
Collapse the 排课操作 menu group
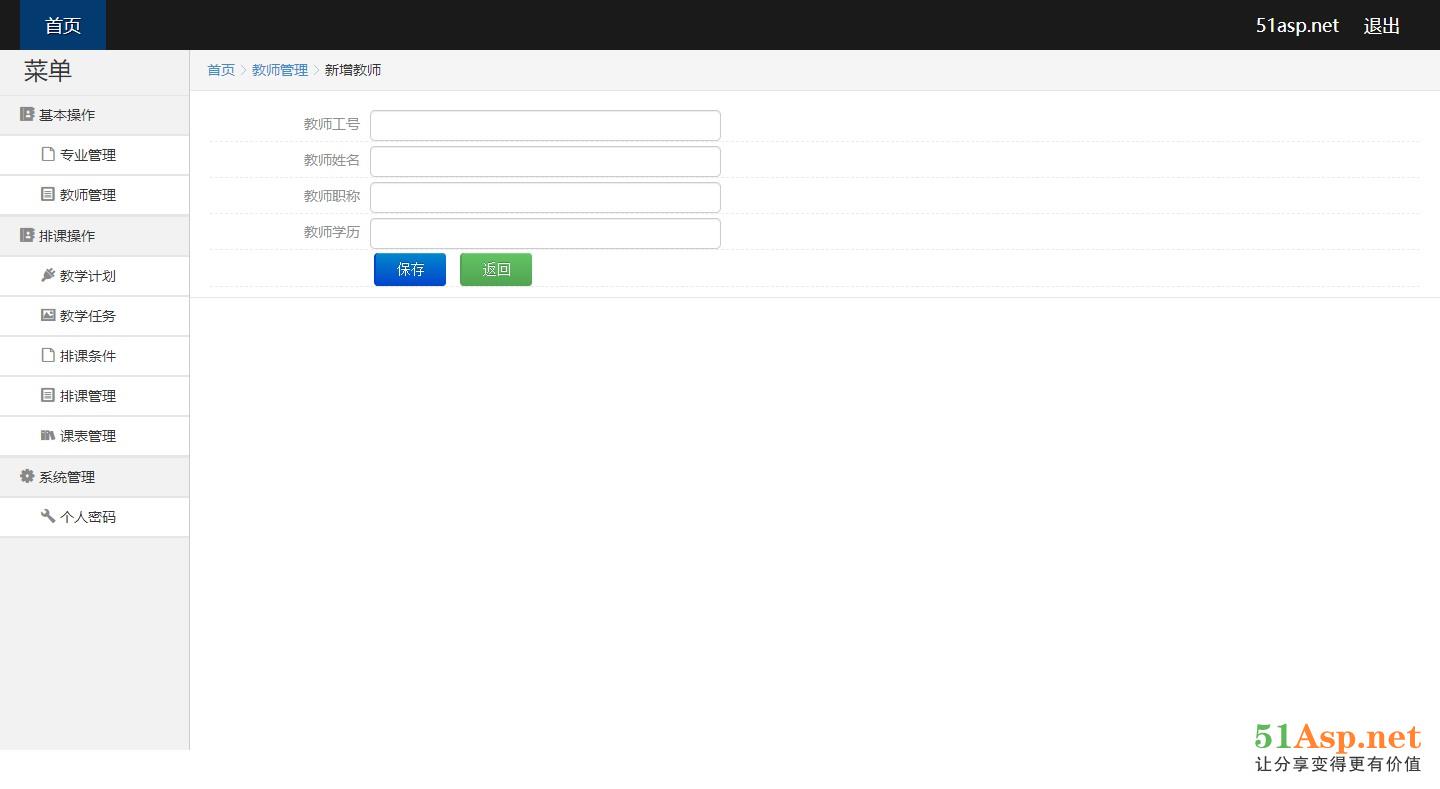(94, 236)
